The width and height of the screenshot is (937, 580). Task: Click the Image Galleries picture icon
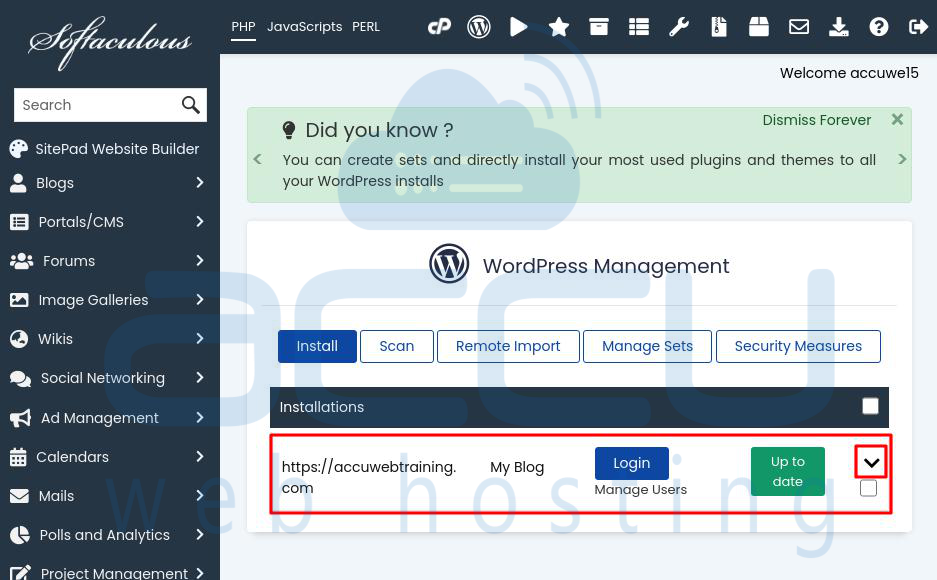coord(19,300)
